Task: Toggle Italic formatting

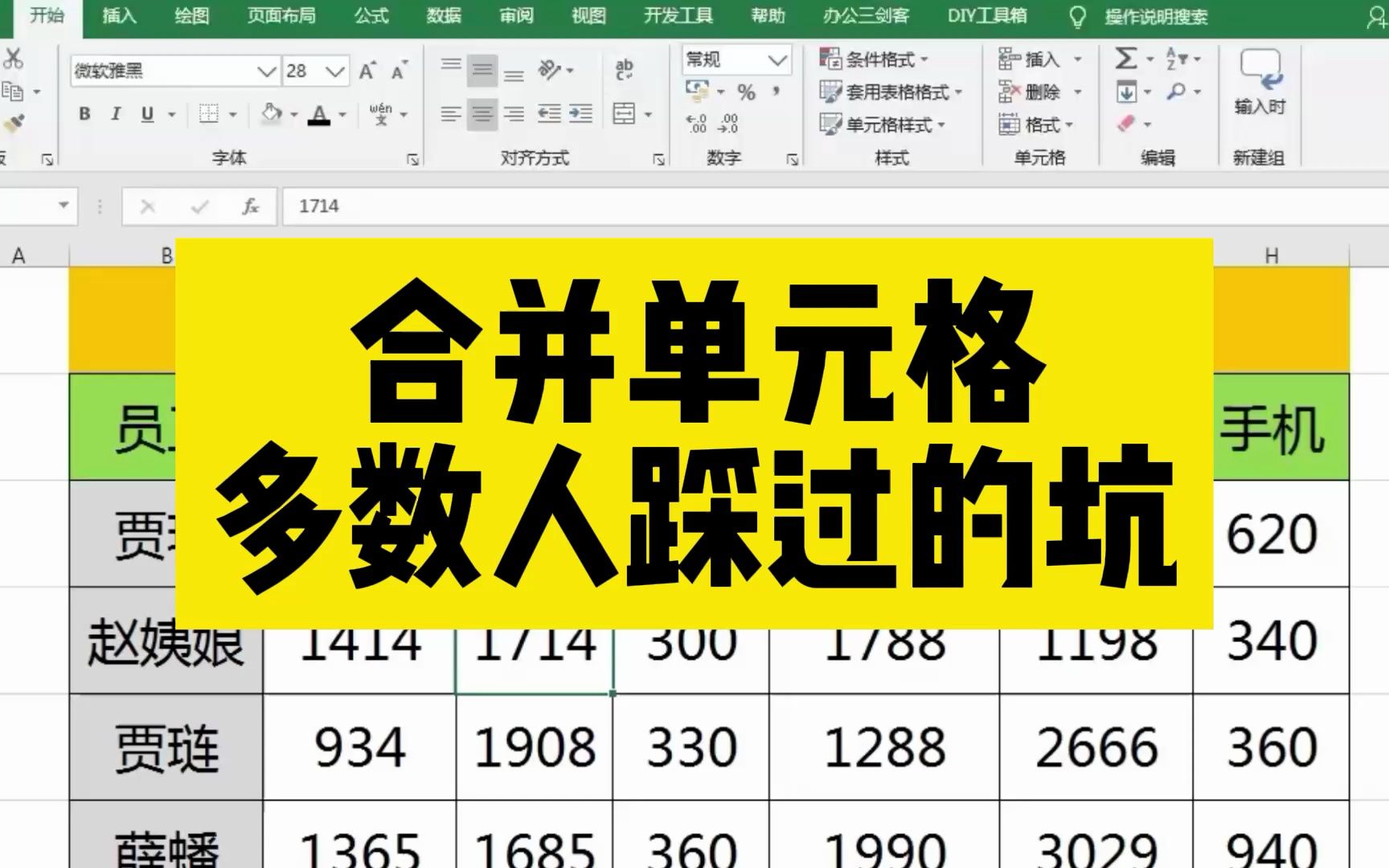Action: [x=116, y=114]
